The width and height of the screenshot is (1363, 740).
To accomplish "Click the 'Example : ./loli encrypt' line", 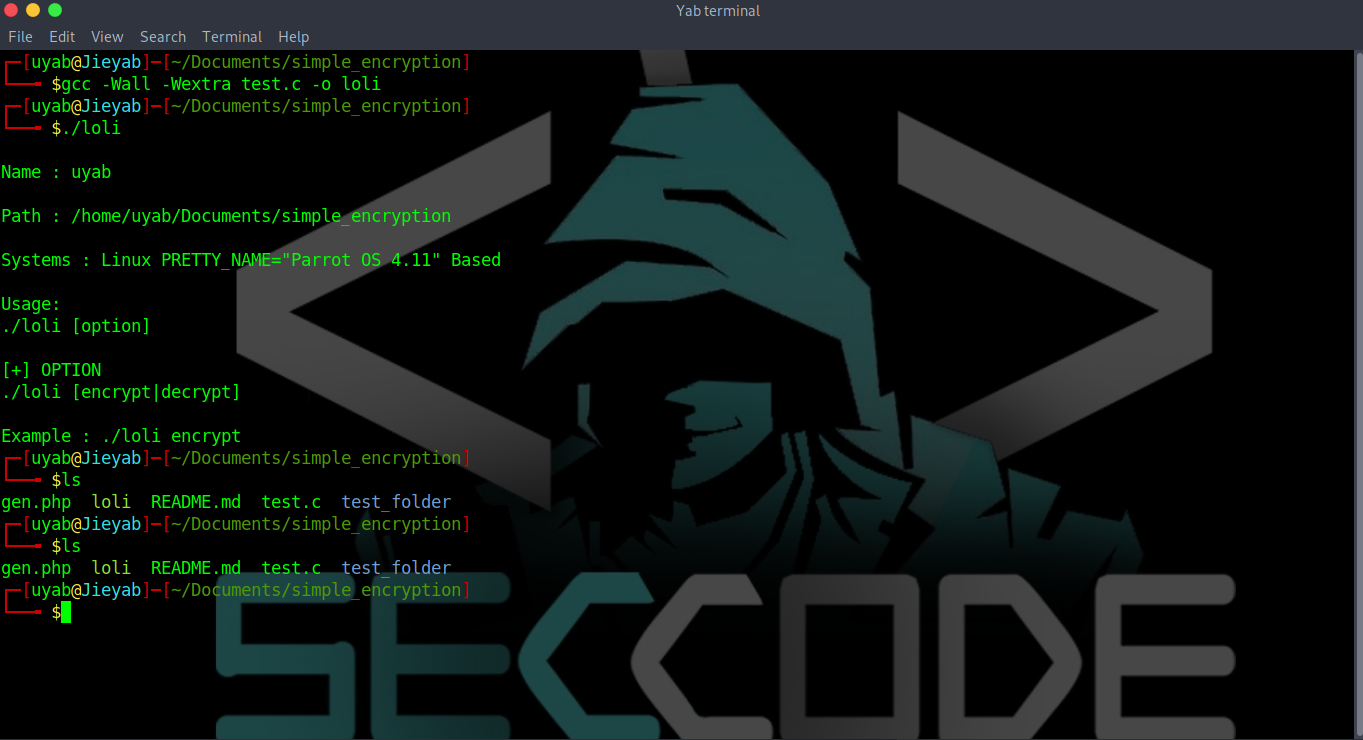I will 121,436.
